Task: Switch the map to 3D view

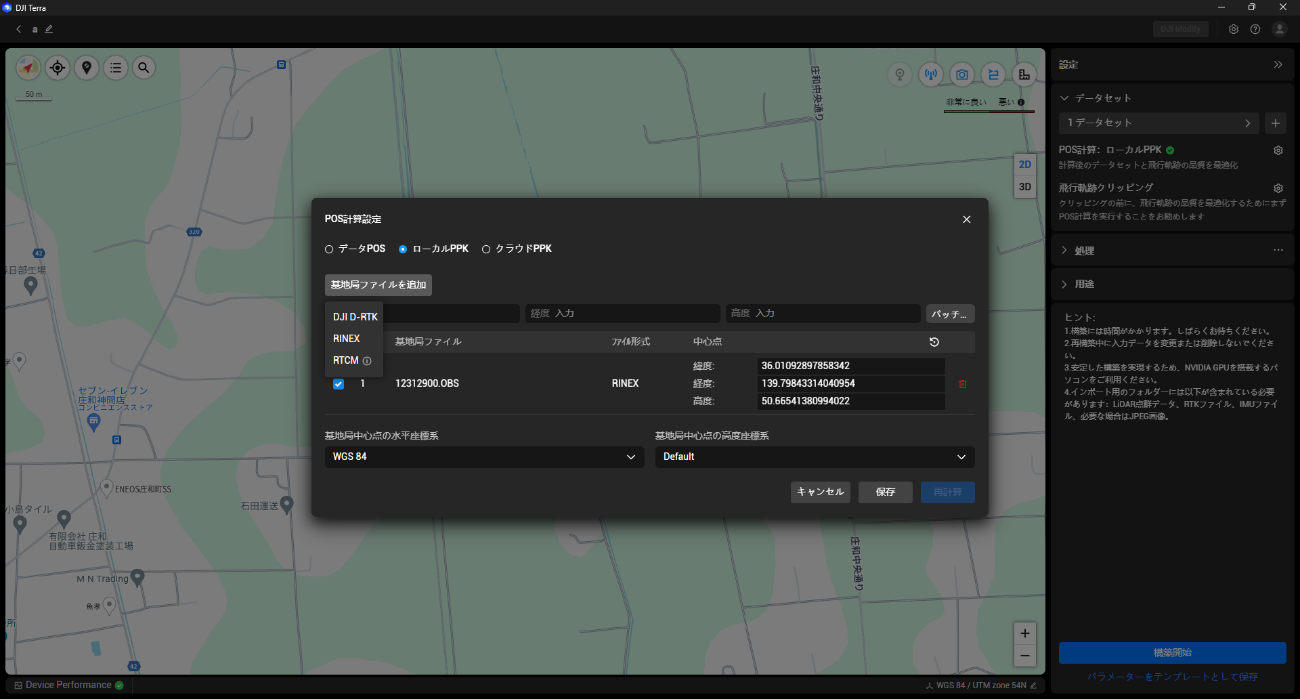Action: click(x=1025, y=187)
